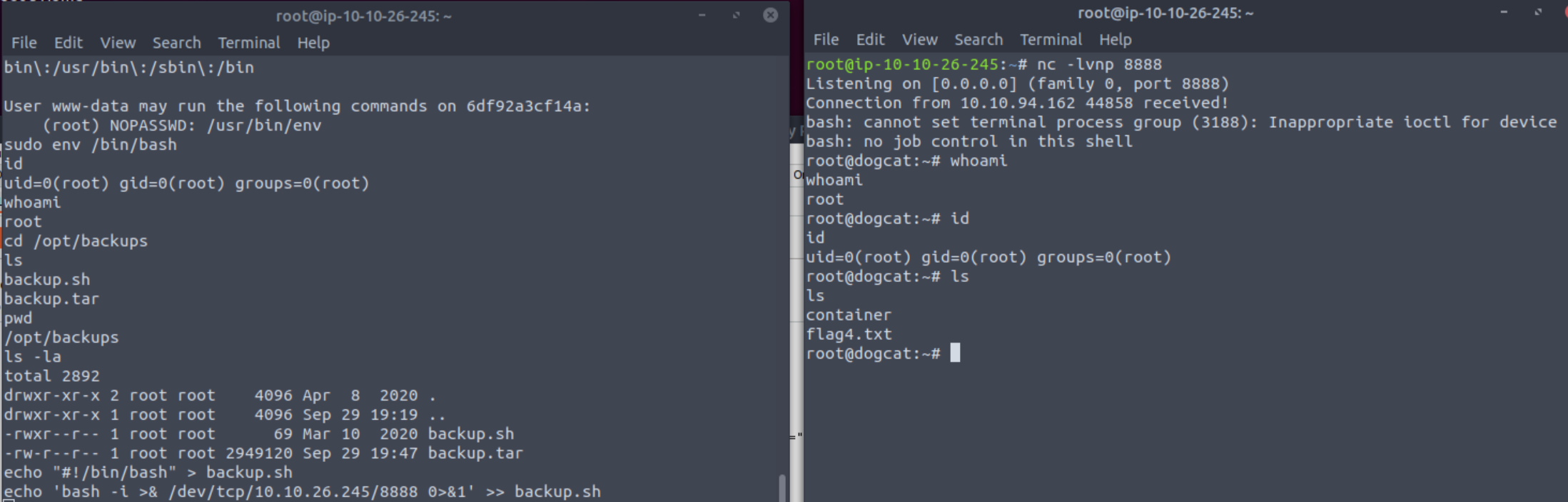Open View menu in left terminal
The width and height of the screenshot is (1568, 502).
pos(118,43)
